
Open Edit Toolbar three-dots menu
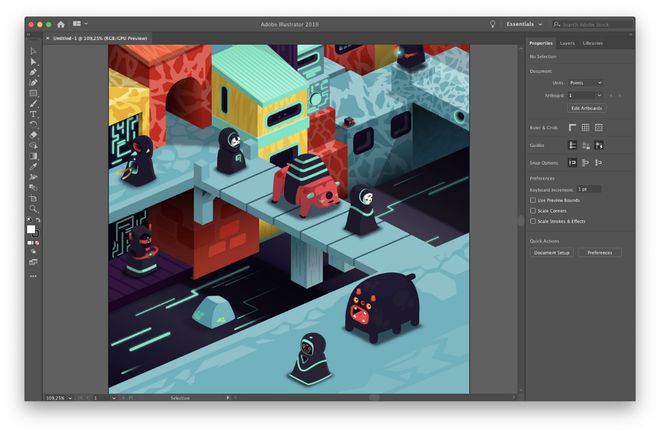tap(33, 276)
